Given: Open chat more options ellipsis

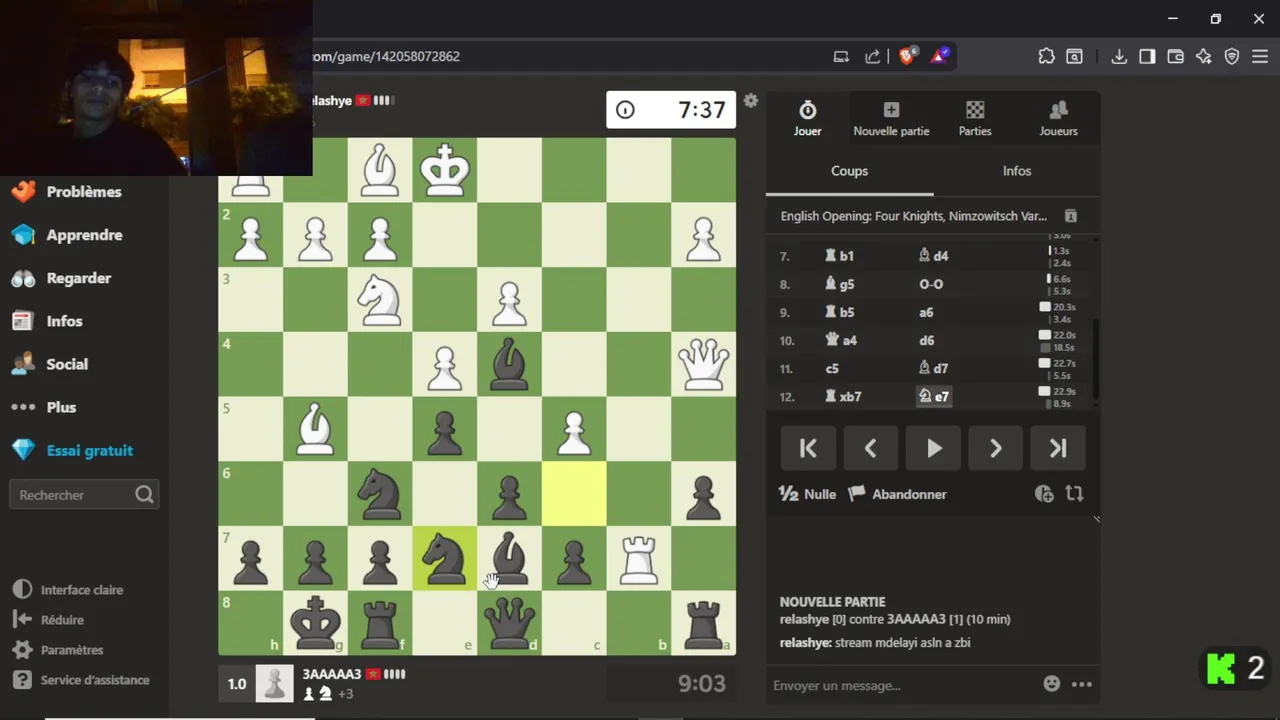Looking at the screenshot, I should (1082, 685).
